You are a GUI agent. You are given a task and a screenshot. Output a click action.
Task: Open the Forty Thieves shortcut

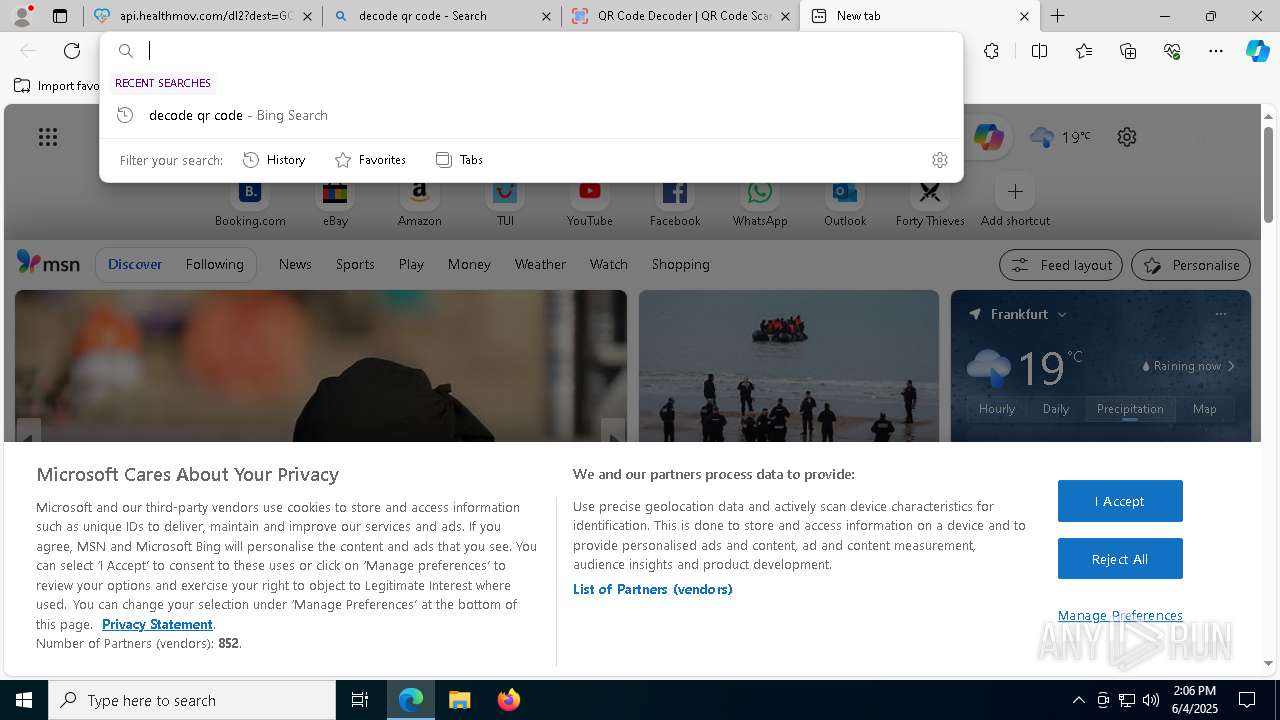click(930, 203)
